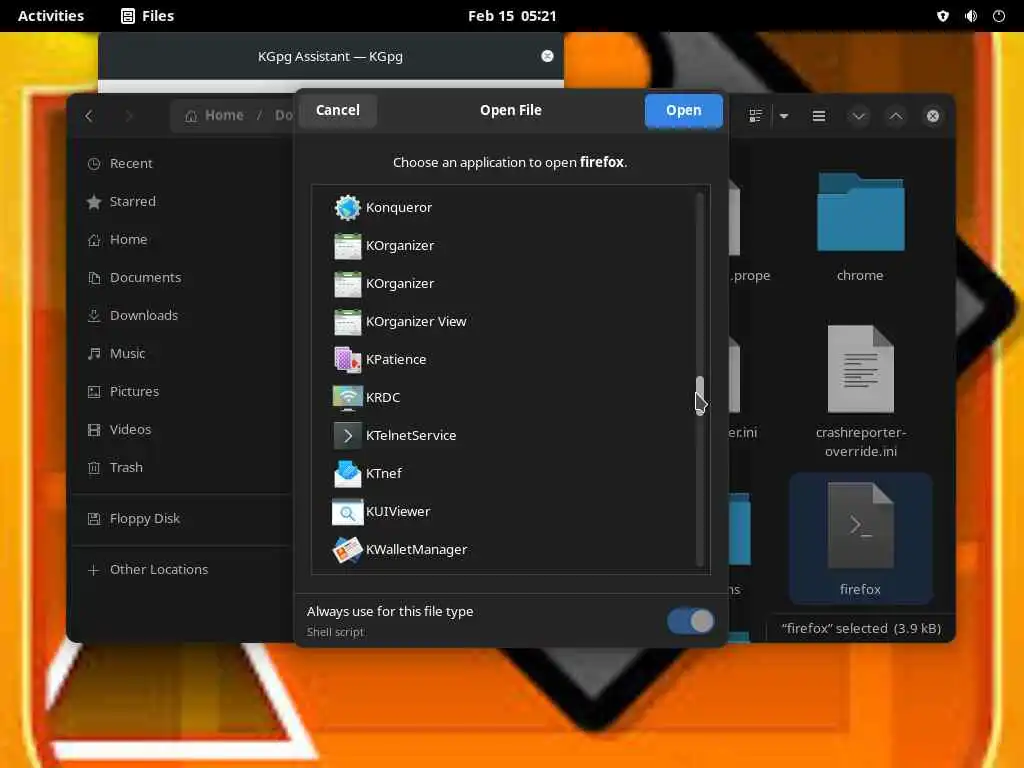Choose KRDC remote desktop icon
Screen dimensions: 1024x768
pos(347,397)
